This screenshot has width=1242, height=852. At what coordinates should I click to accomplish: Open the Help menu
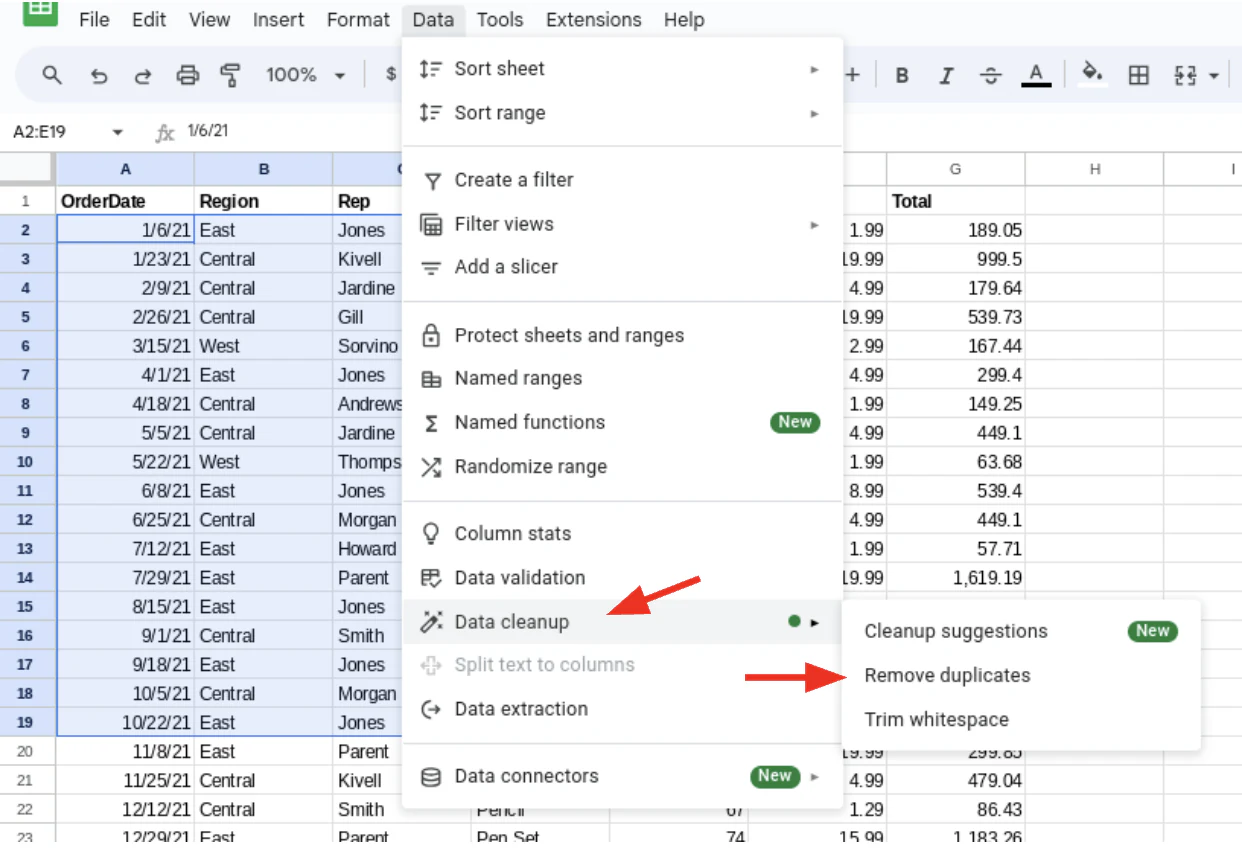(x=684, y=19)
